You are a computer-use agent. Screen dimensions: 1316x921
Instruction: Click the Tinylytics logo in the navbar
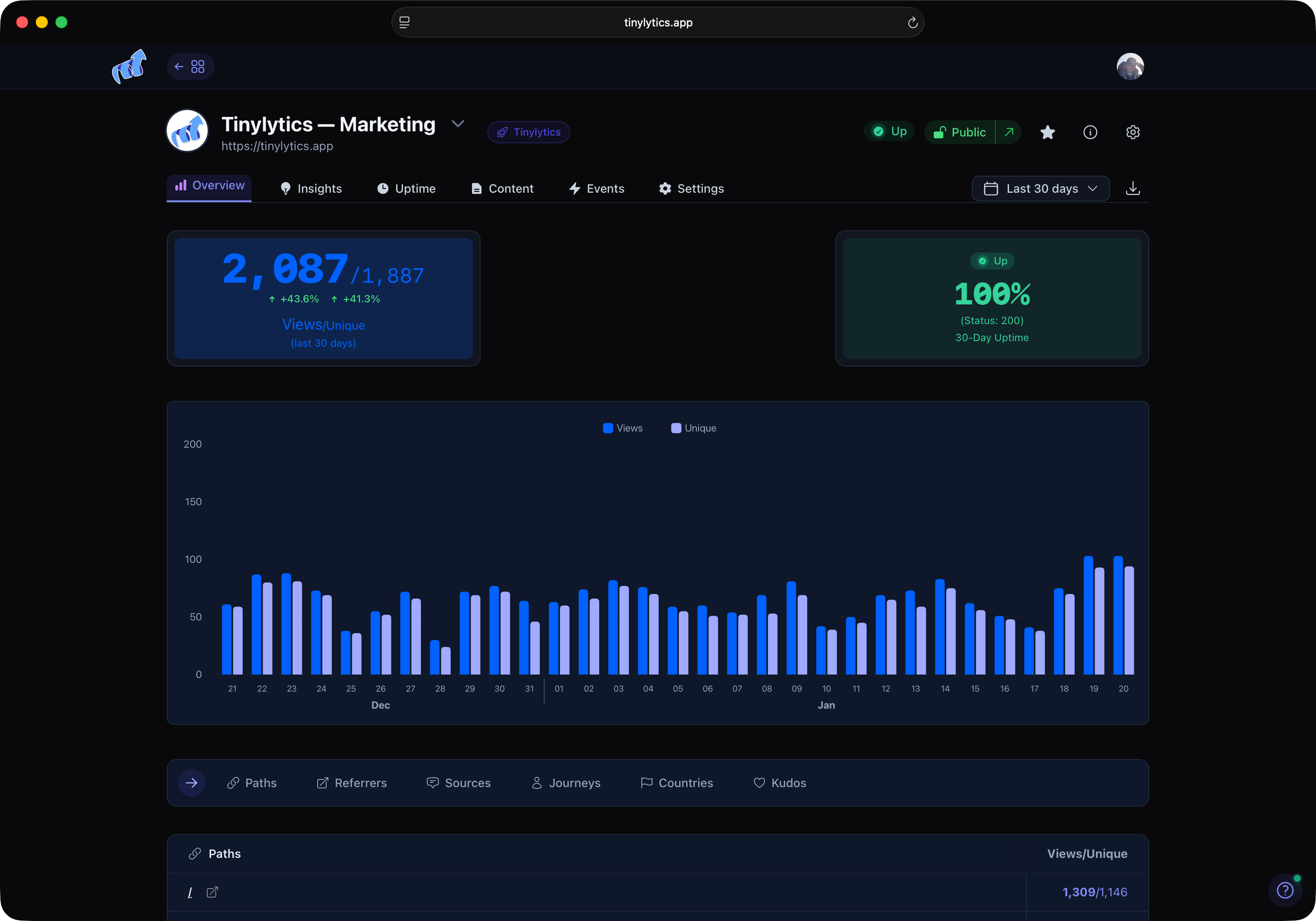point(130,67)
